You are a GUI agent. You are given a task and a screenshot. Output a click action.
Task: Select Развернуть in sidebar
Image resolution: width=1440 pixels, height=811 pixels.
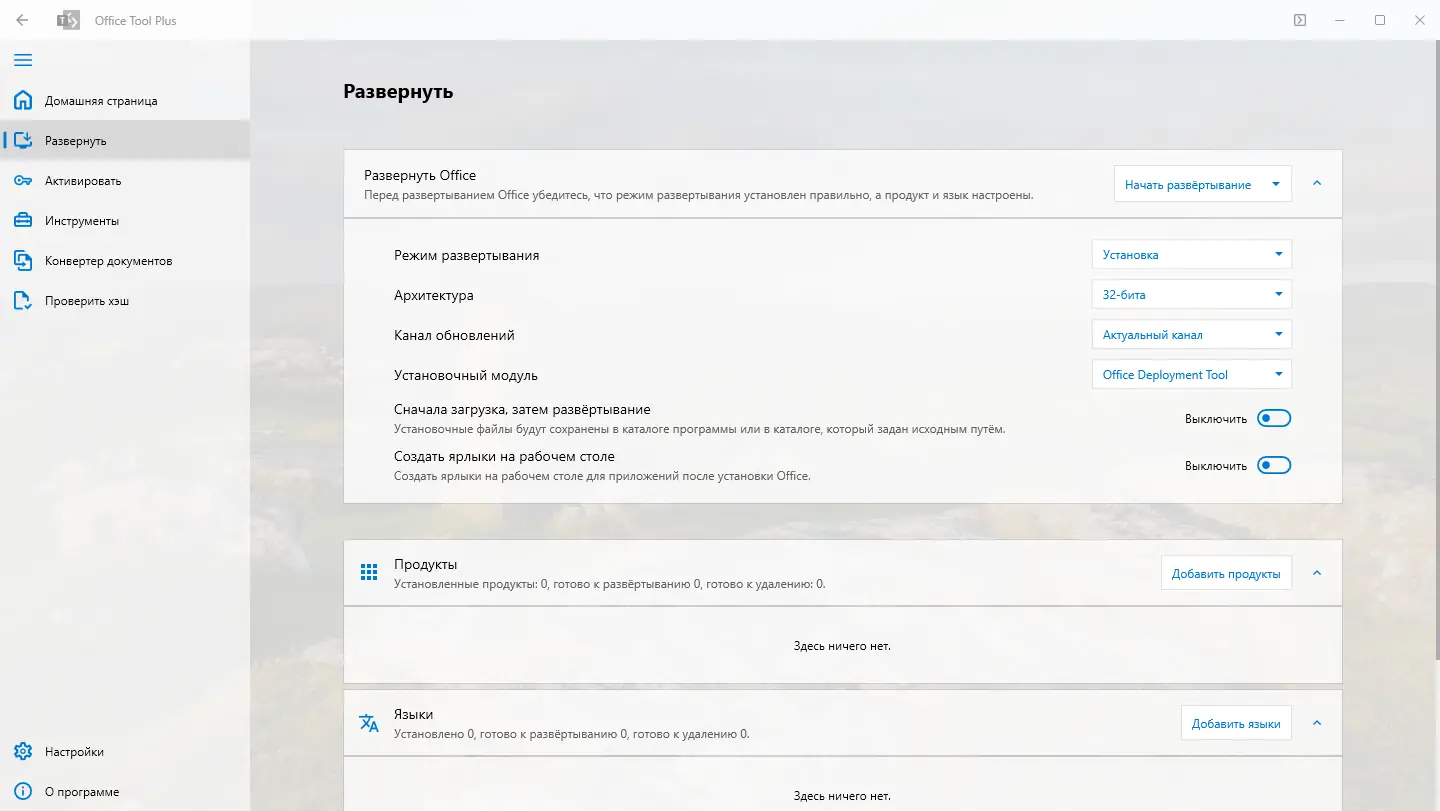[x=76, y=141]
